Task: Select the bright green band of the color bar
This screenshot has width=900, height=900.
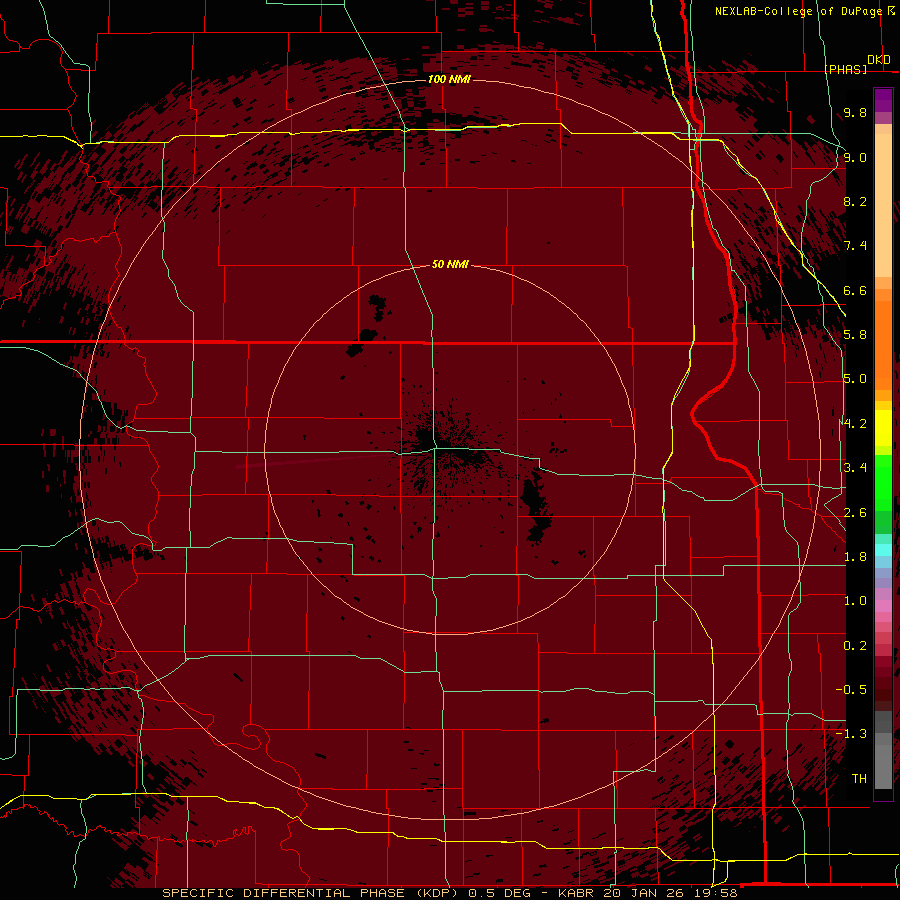Action: coord(883,482)
